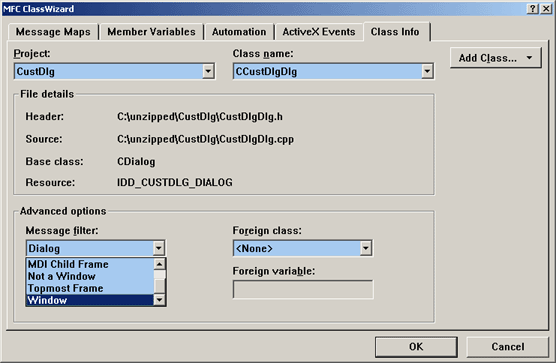The width and height of the screenshot is (556, 363).
Task: Click the IDD_CUSTDLG_DIALOG resource text
Action: point(175,183)
